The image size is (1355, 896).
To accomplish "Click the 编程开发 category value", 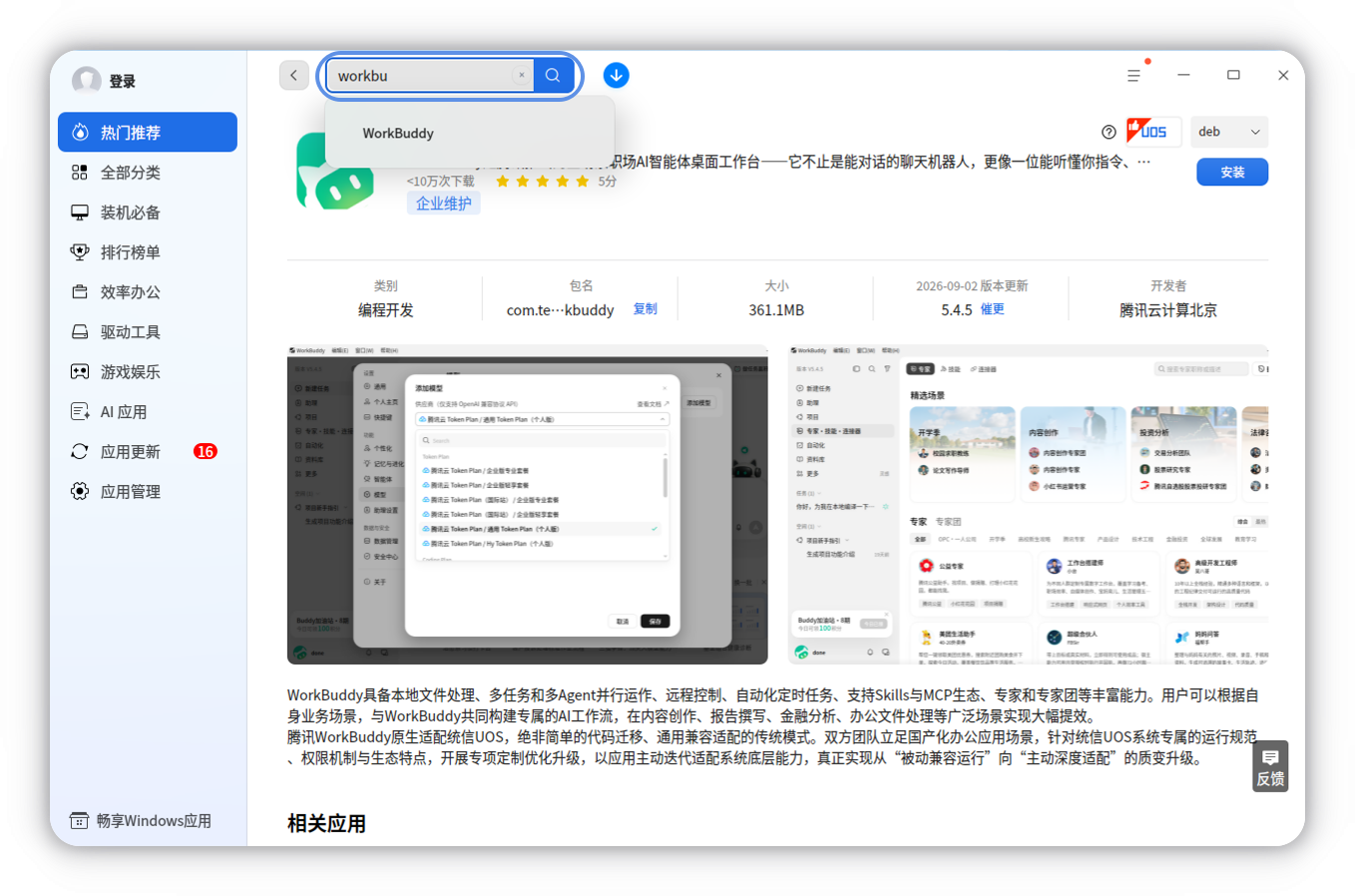I will tap(386, 310).
